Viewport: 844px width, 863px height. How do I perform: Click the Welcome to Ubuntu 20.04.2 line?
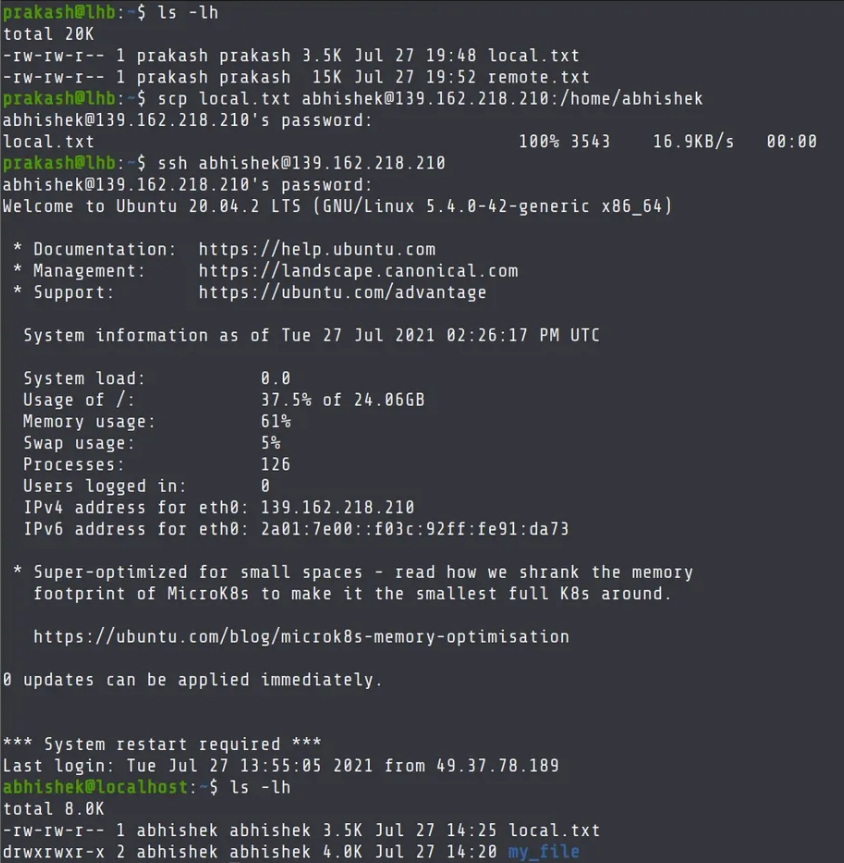337,207
